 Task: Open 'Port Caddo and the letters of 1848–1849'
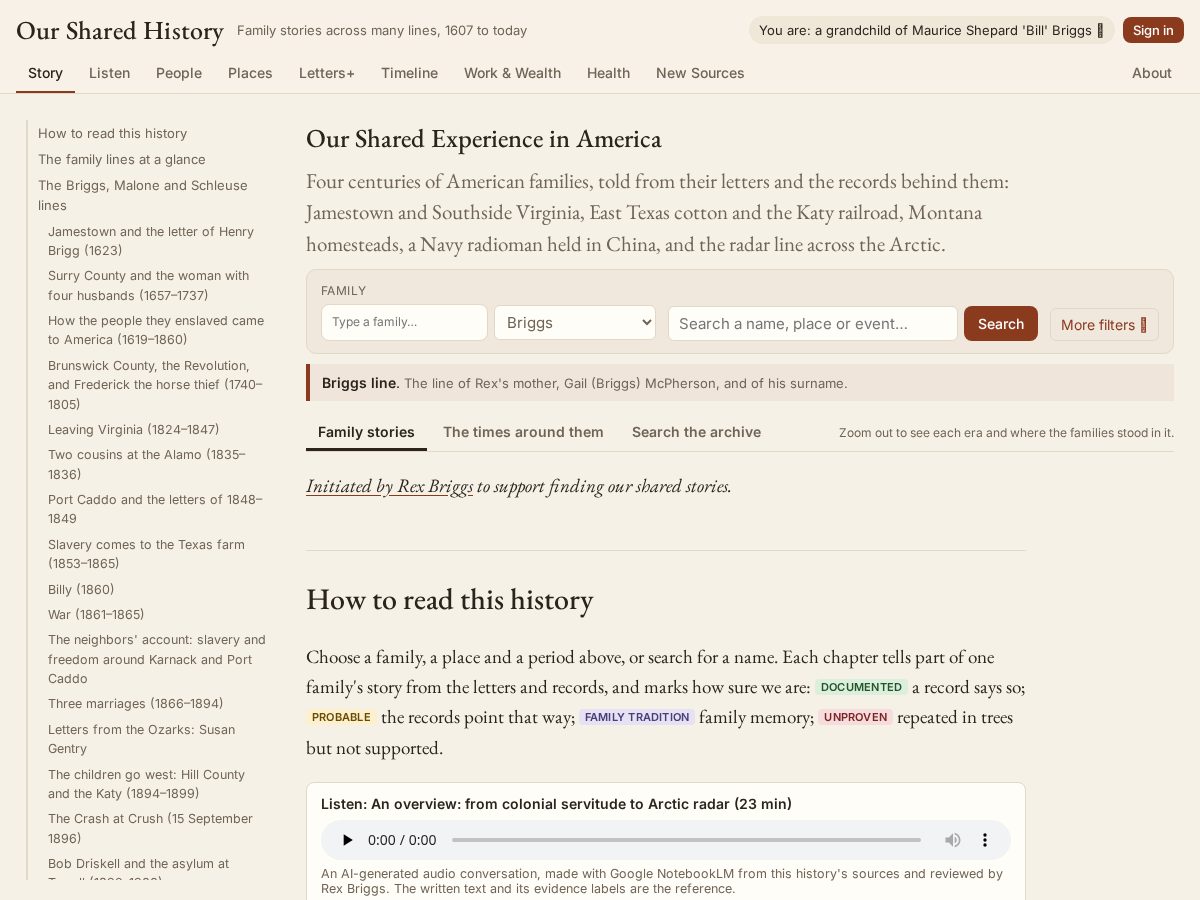156,509
